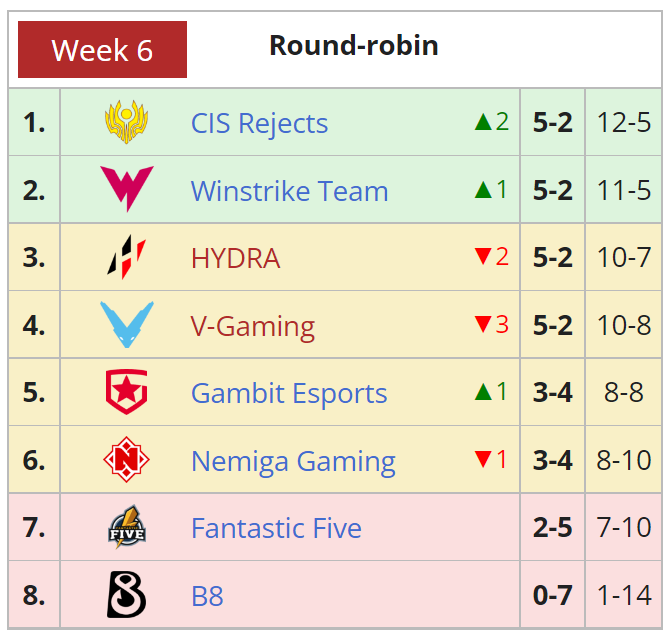
Task: Open the B8 team link
Action: click(x=207, y=596)
